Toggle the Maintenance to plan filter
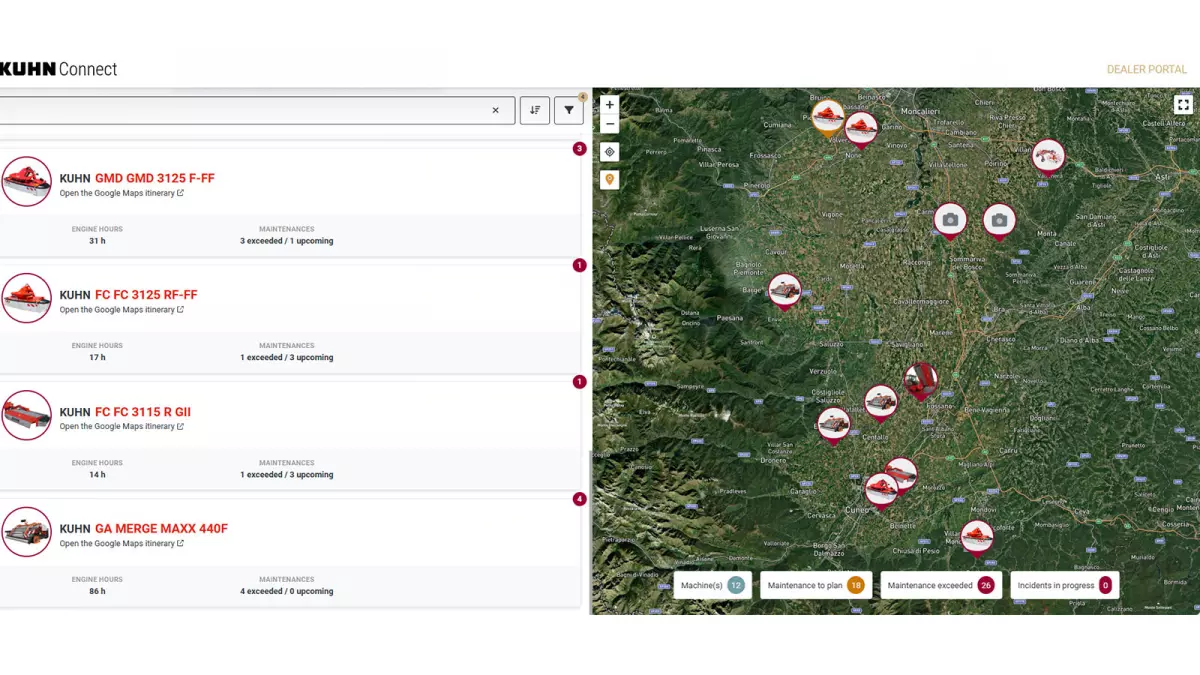Image resolution: width=1200 pixels, height=675 pixels. (x=815, y=585)
